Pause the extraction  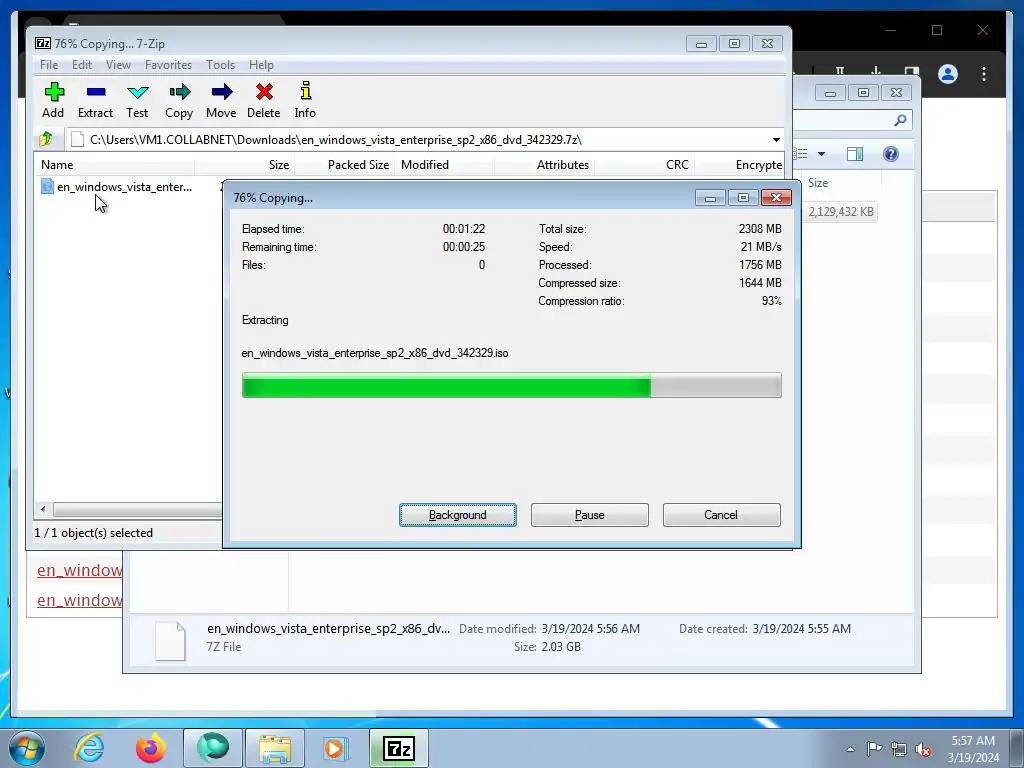point(590,515)
